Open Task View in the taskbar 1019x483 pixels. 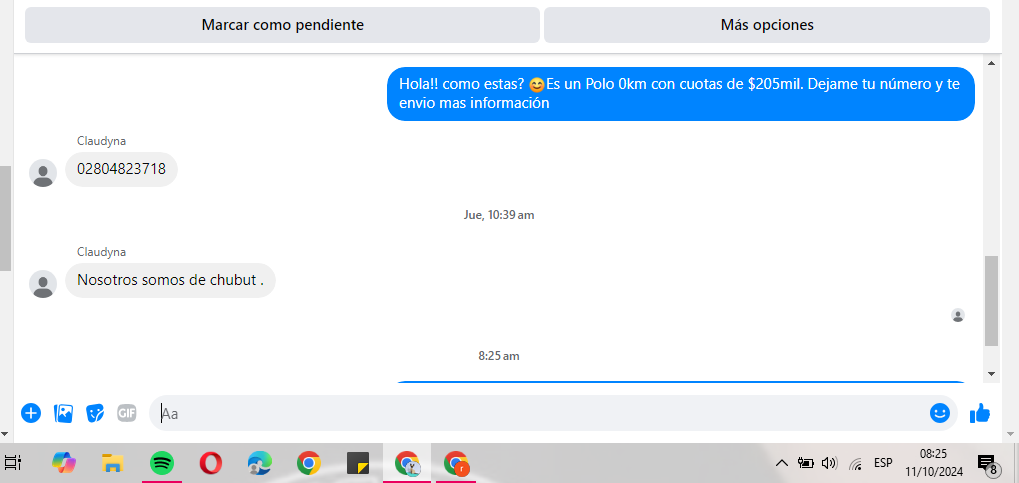pos(13,463)
